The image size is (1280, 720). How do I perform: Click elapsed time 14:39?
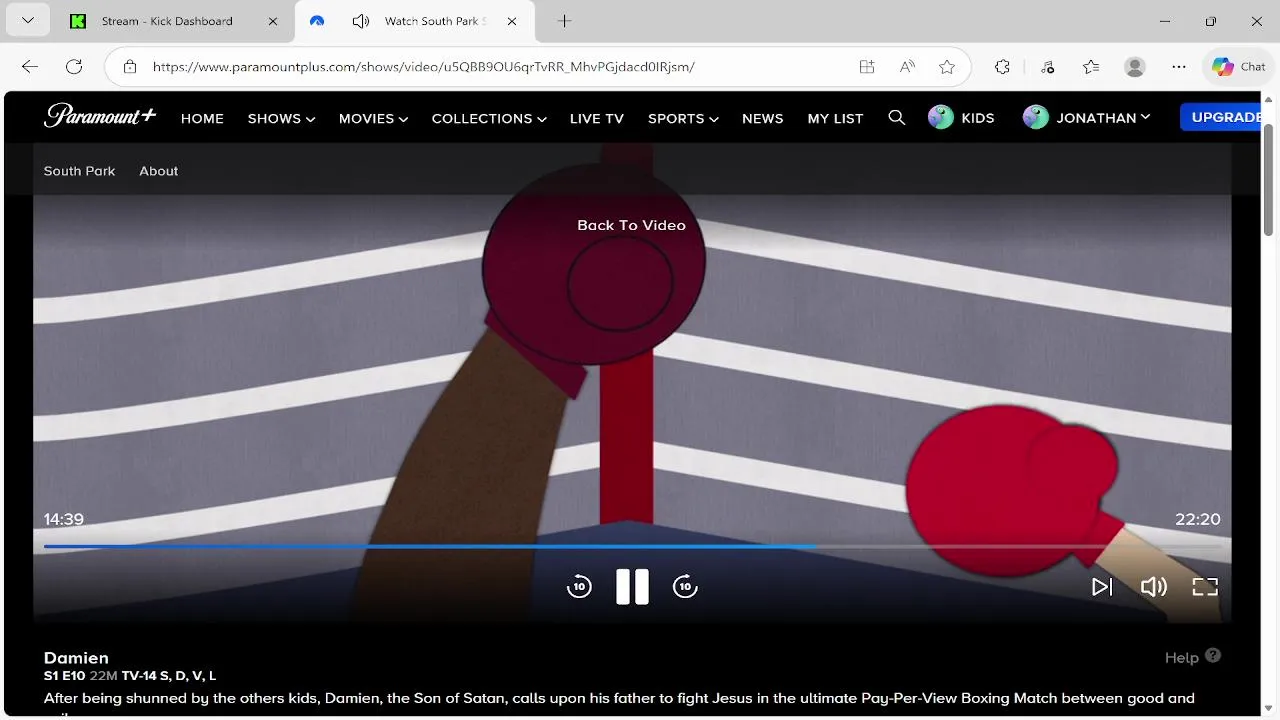pos(63,519)
